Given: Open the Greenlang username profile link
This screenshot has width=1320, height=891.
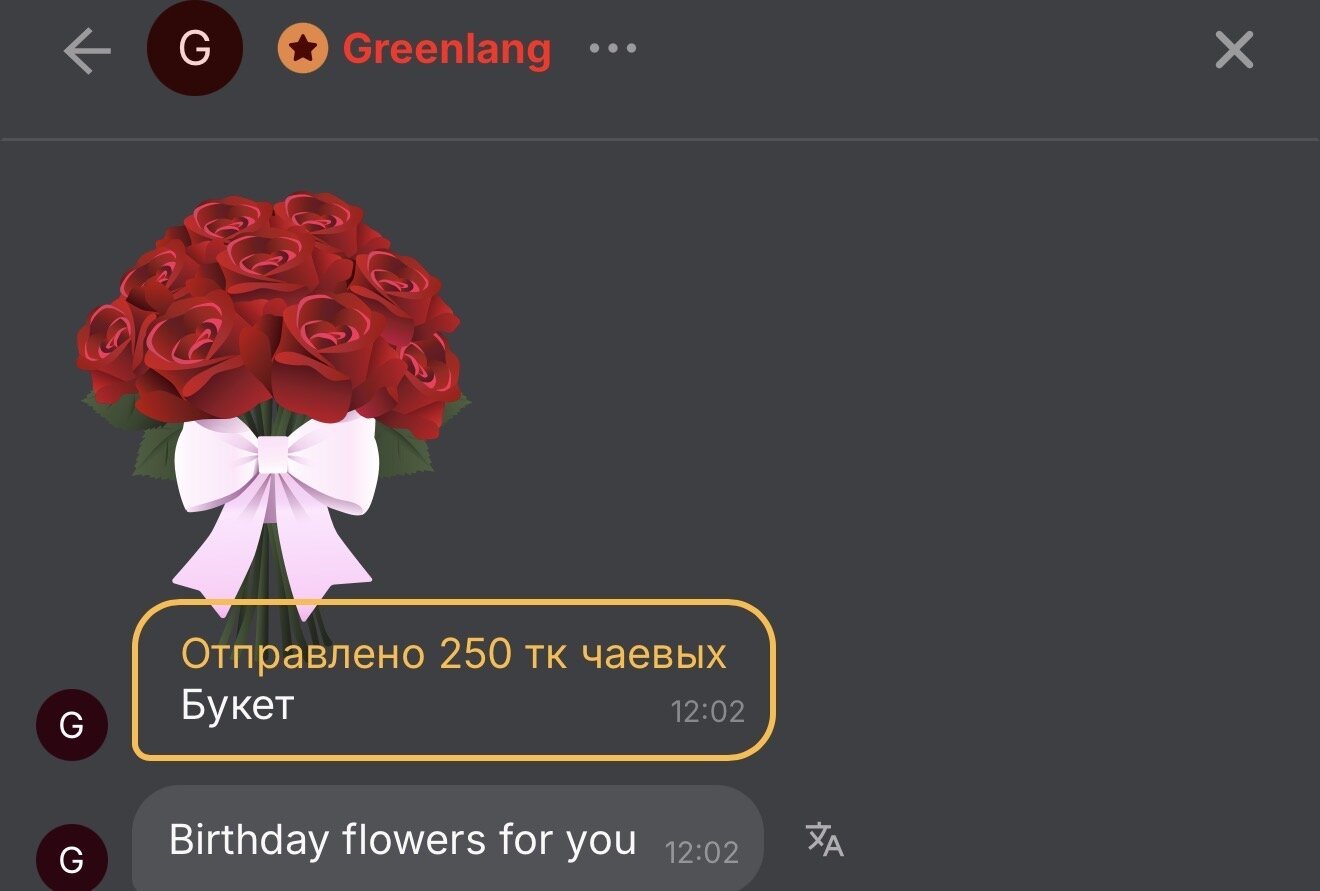Looking at the screenshot, I should pos(446,48).
